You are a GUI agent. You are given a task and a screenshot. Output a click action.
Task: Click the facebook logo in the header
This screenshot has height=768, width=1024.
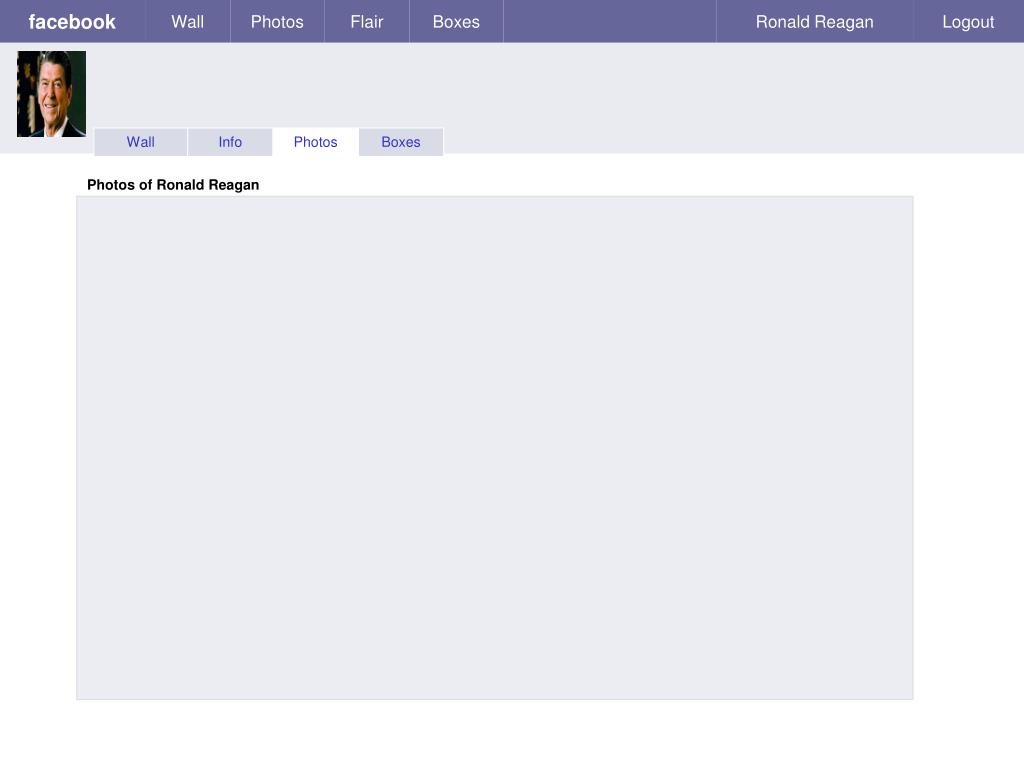click(72, 22)
